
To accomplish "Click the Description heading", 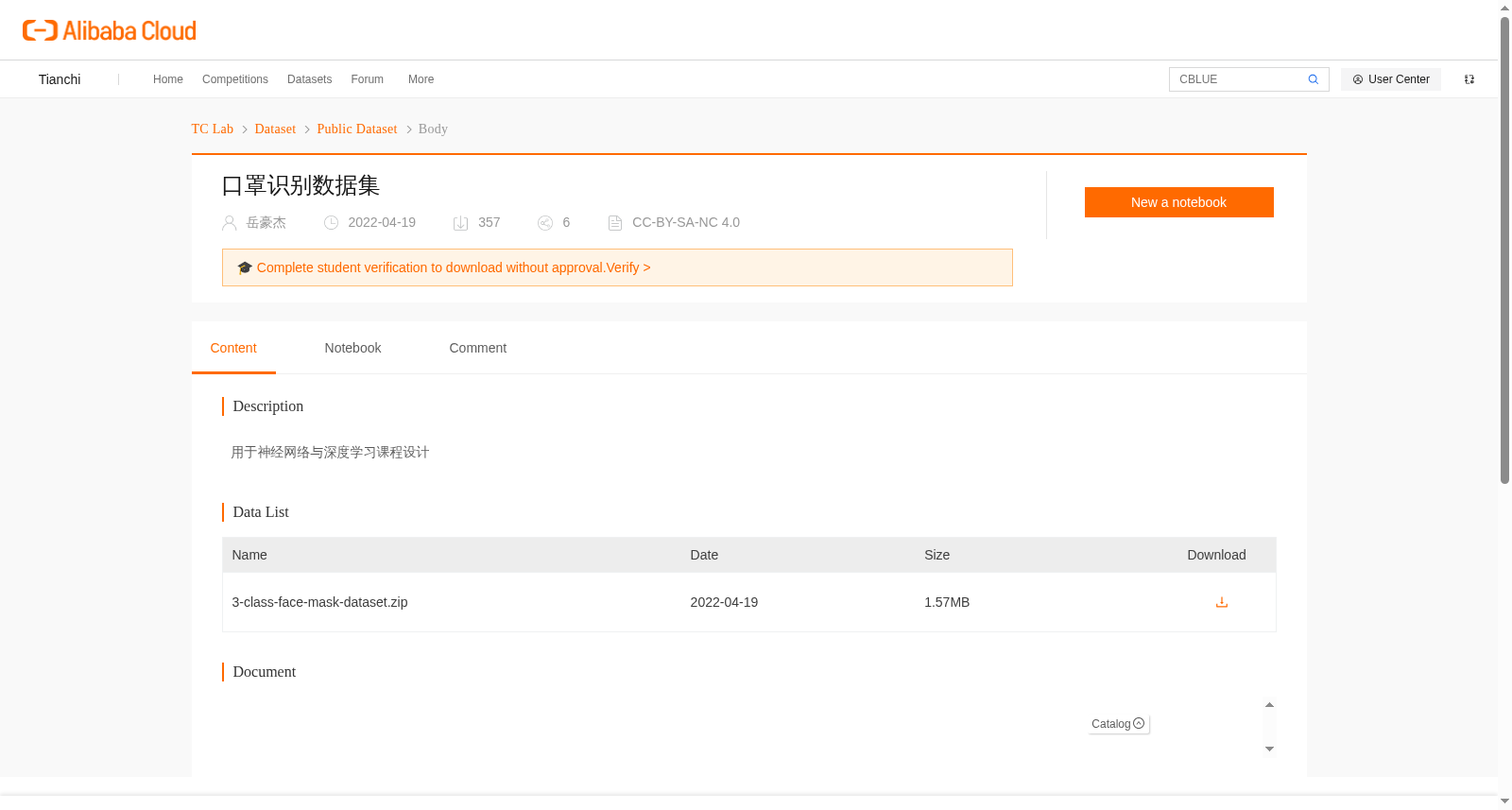I will 268,405.
